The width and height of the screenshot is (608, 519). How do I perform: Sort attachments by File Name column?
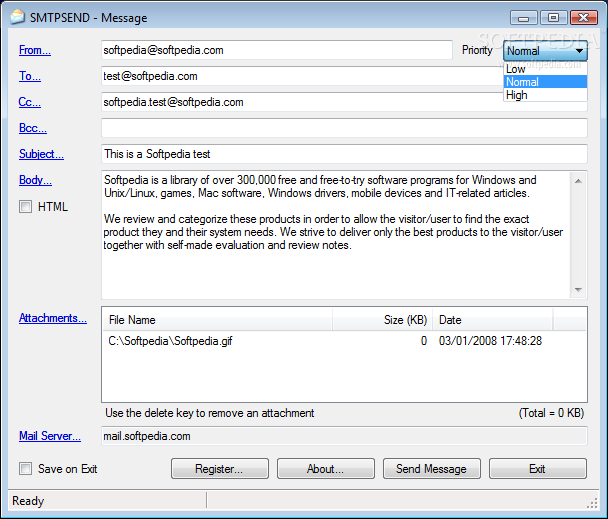(x=217, y=320)
